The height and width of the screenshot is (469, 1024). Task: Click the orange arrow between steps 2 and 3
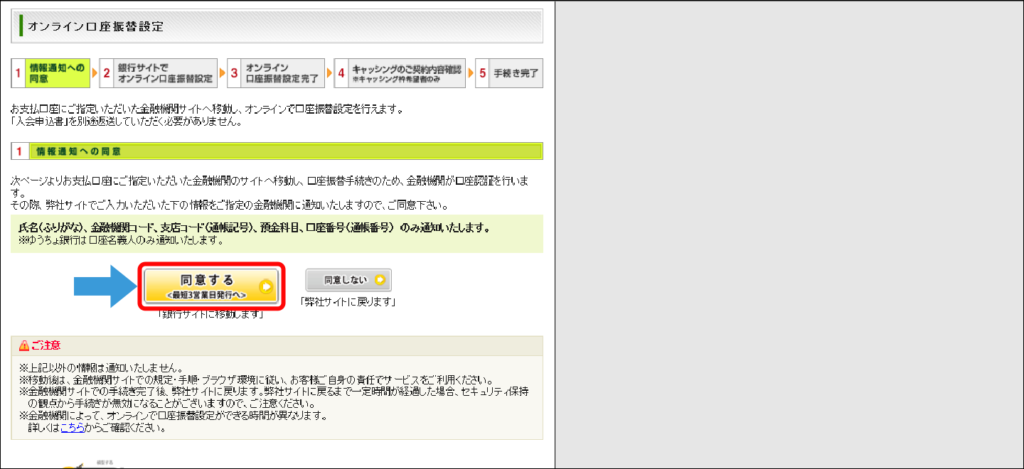point(223,73)
